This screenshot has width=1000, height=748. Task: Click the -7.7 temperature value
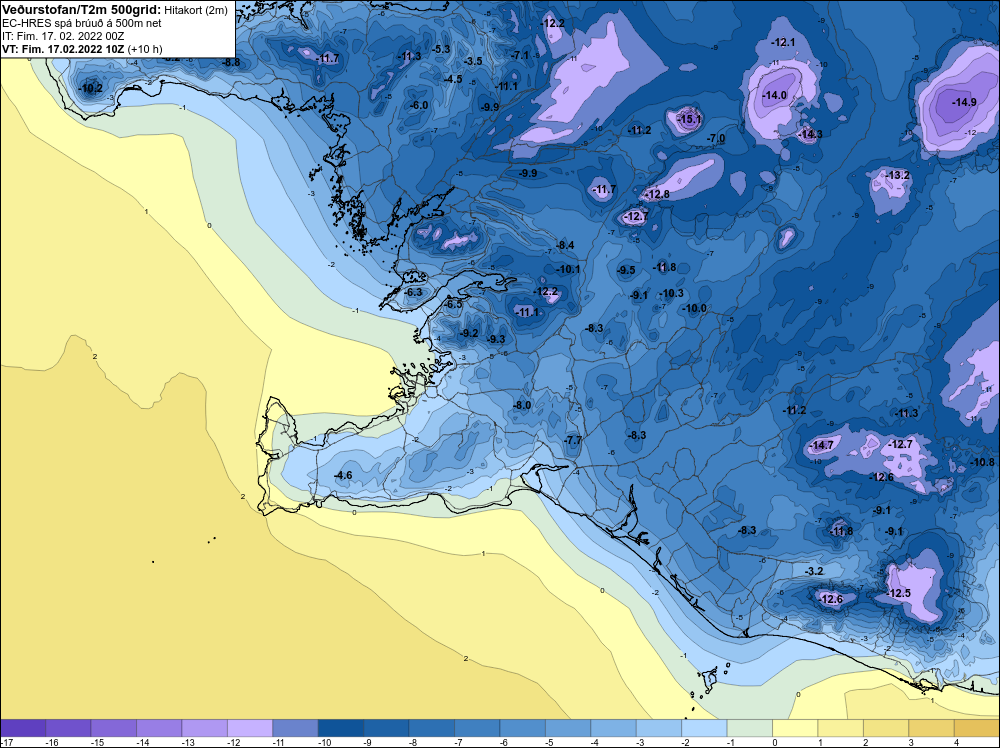tap(573, 440)
